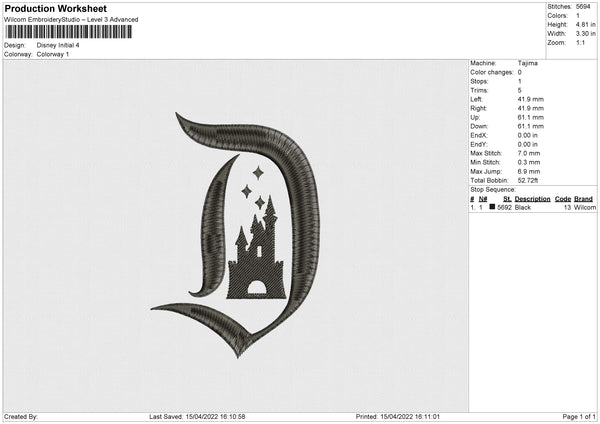Click the 'Created By:' footer label
This screenshot has height=424, width=600.
pos(21,417)
